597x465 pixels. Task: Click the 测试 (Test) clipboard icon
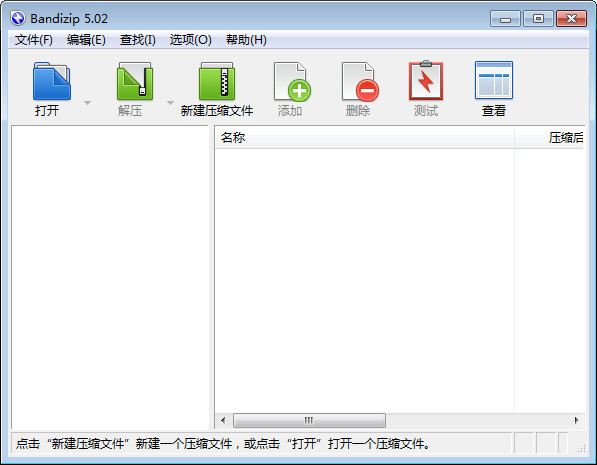tap(426, 80)
